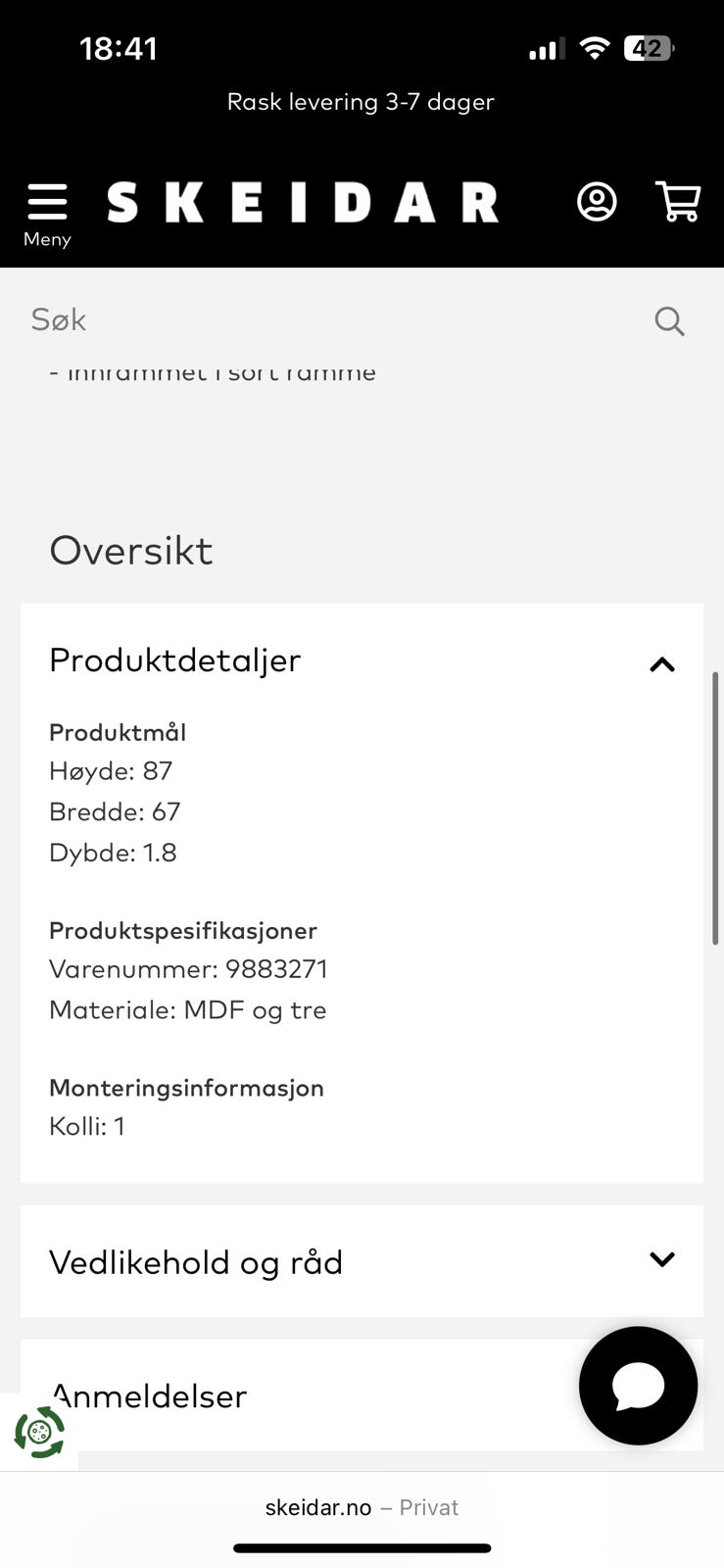Tap the Wi-Fi status icon
724x1568 pixels.
pos(594,48)
